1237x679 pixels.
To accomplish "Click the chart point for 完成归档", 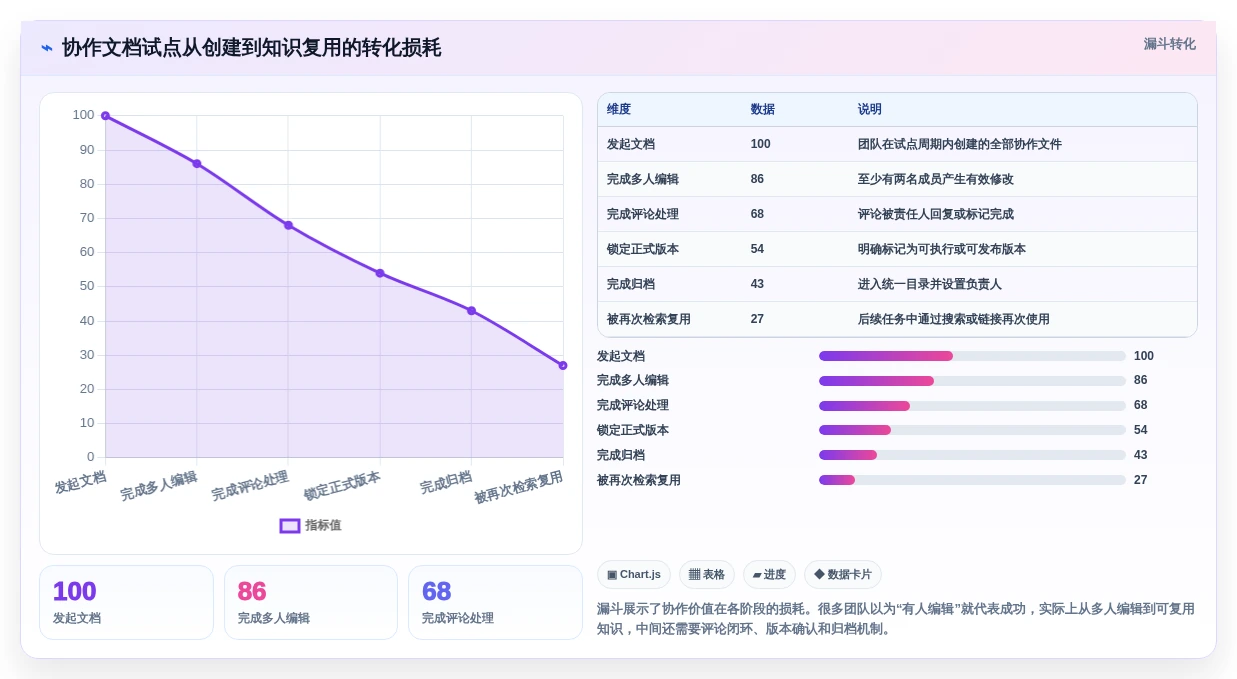I will [471, 311].
